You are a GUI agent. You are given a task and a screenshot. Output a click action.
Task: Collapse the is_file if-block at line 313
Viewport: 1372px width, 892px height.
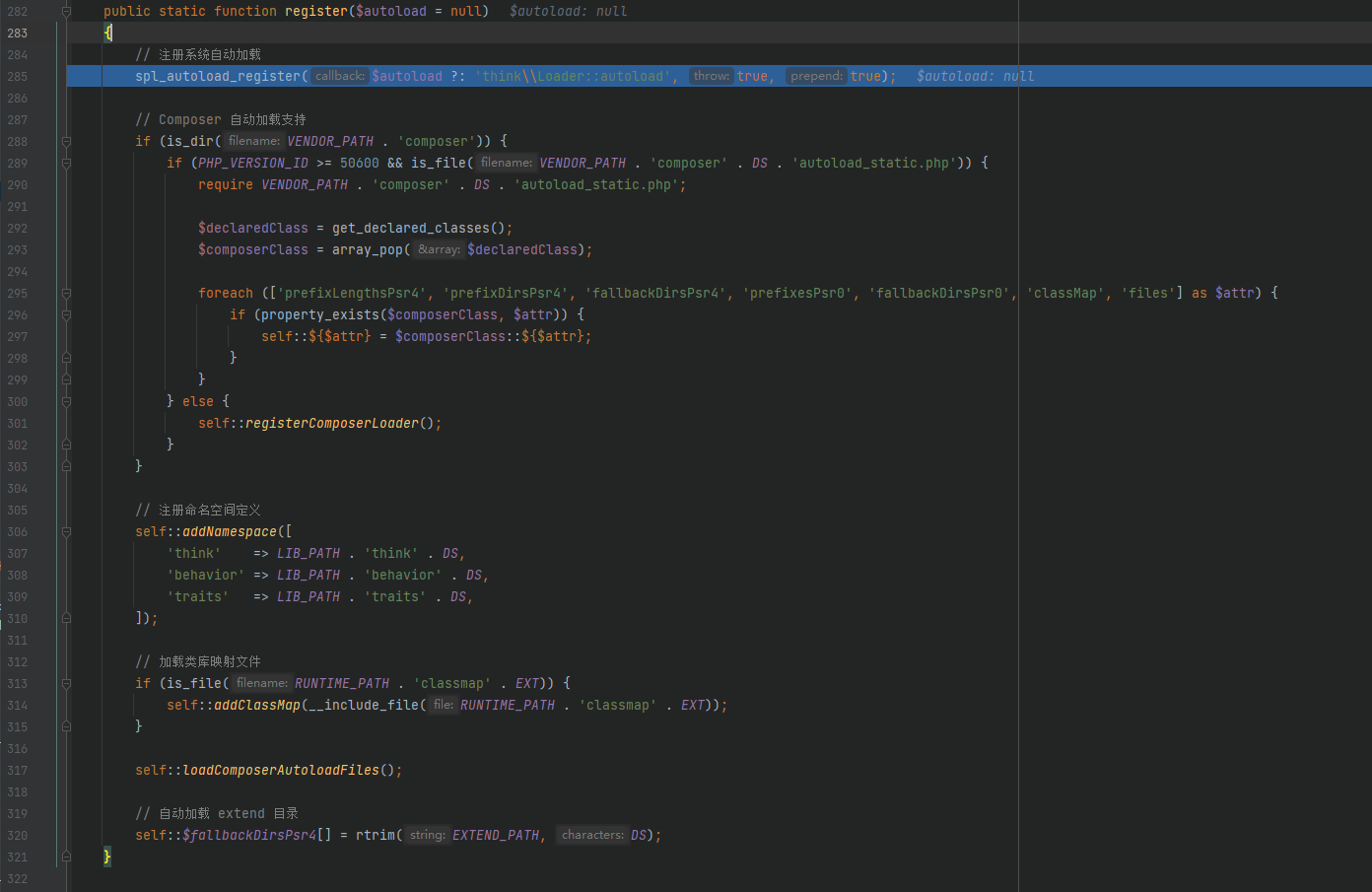point(66,683)
